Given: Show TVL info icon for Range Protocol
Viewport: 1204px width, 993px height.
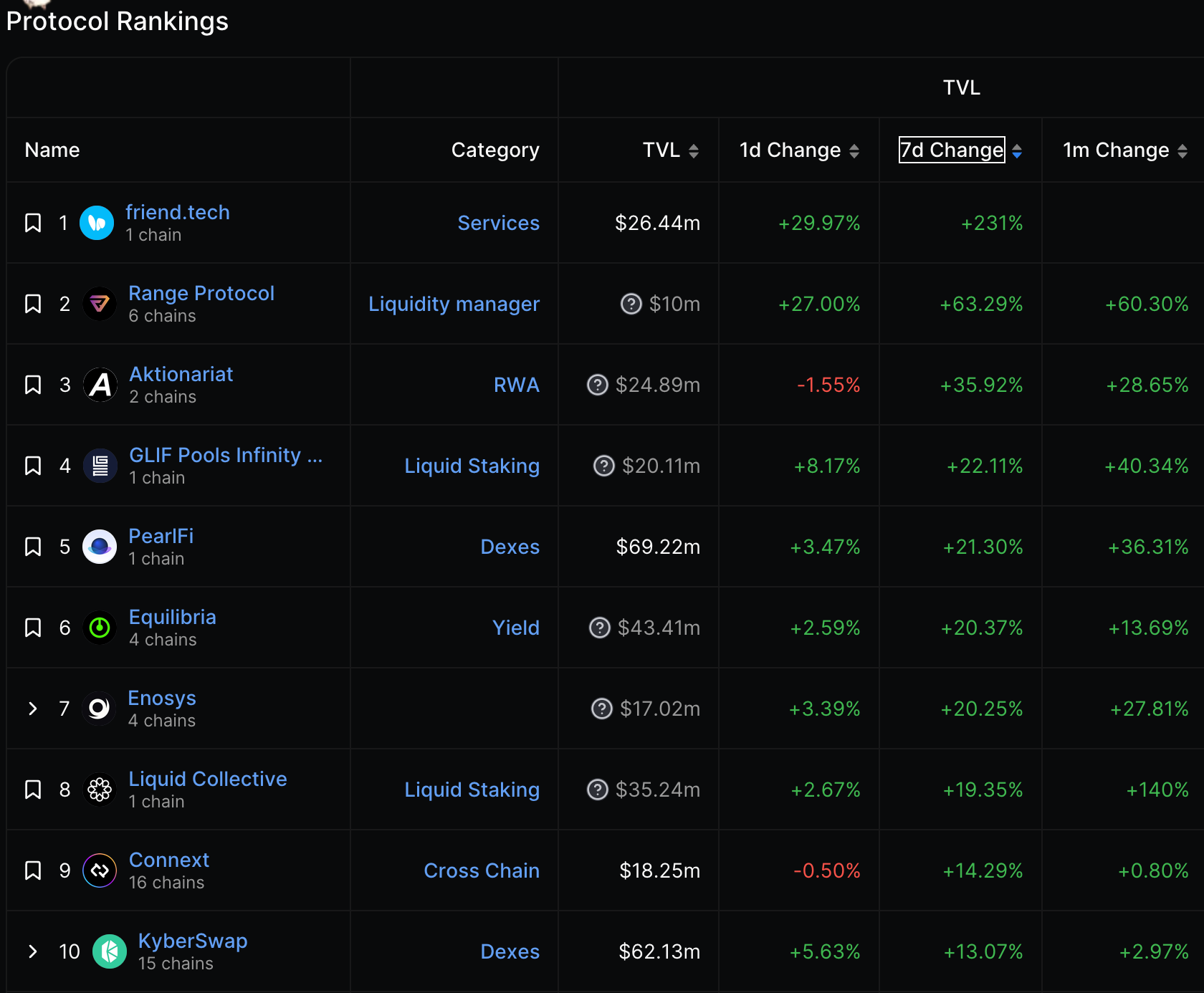Looking at the screenshot, I should click(x=631, y=304).
